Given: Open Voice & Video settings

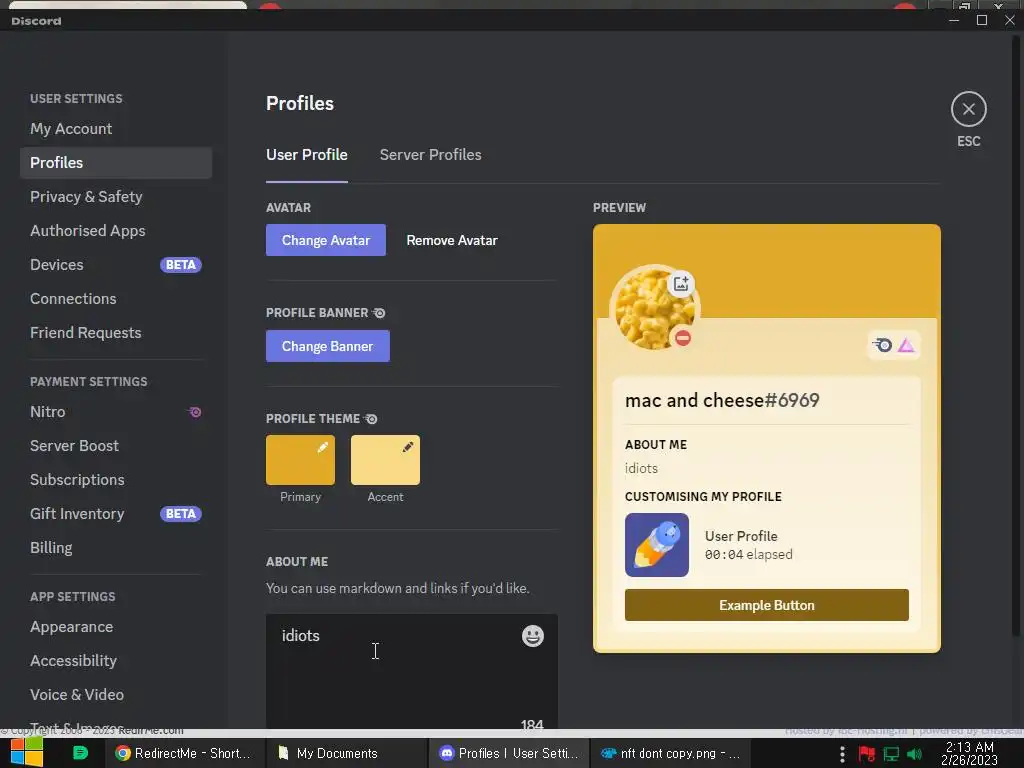Looking at the screenshot, I should pyautogui.click(x=116, y=694).
